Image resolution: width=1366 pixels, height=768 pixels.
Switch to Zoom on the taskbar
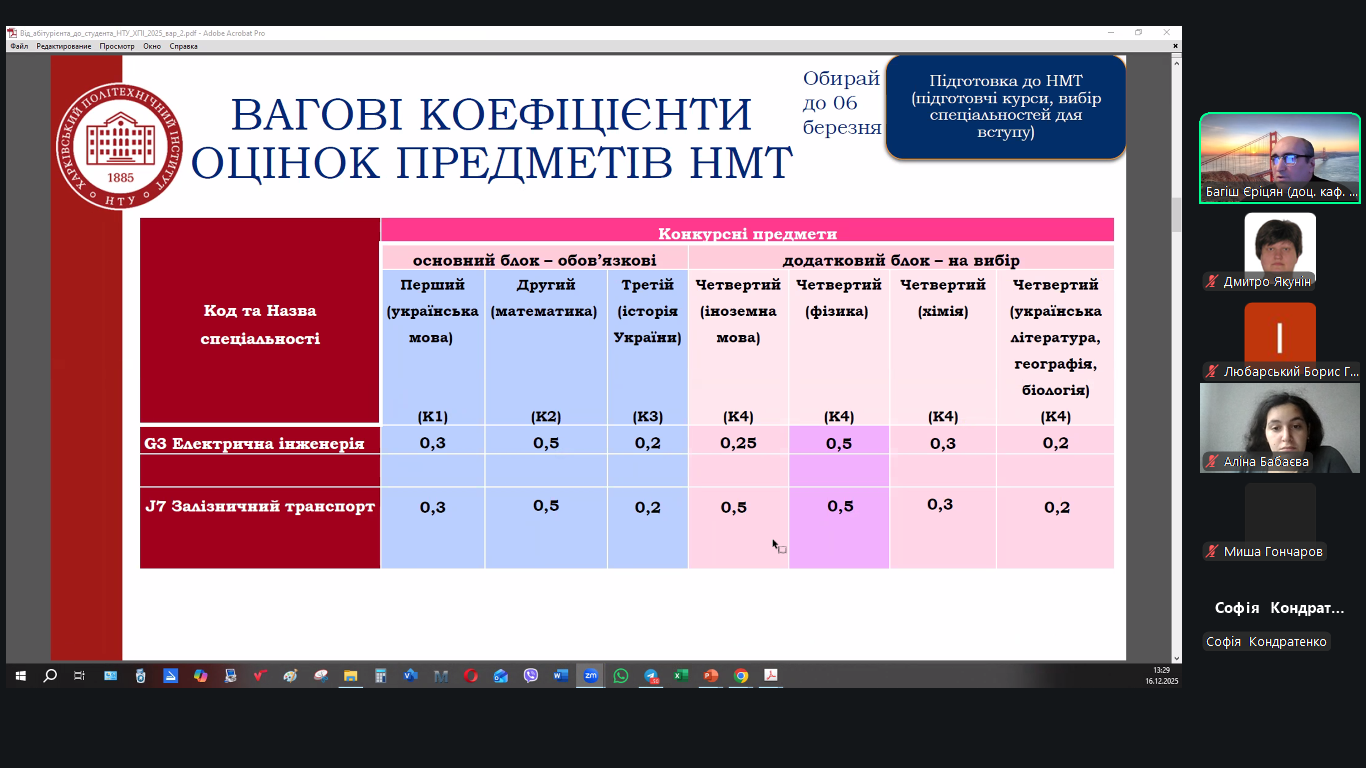point(591,676)
